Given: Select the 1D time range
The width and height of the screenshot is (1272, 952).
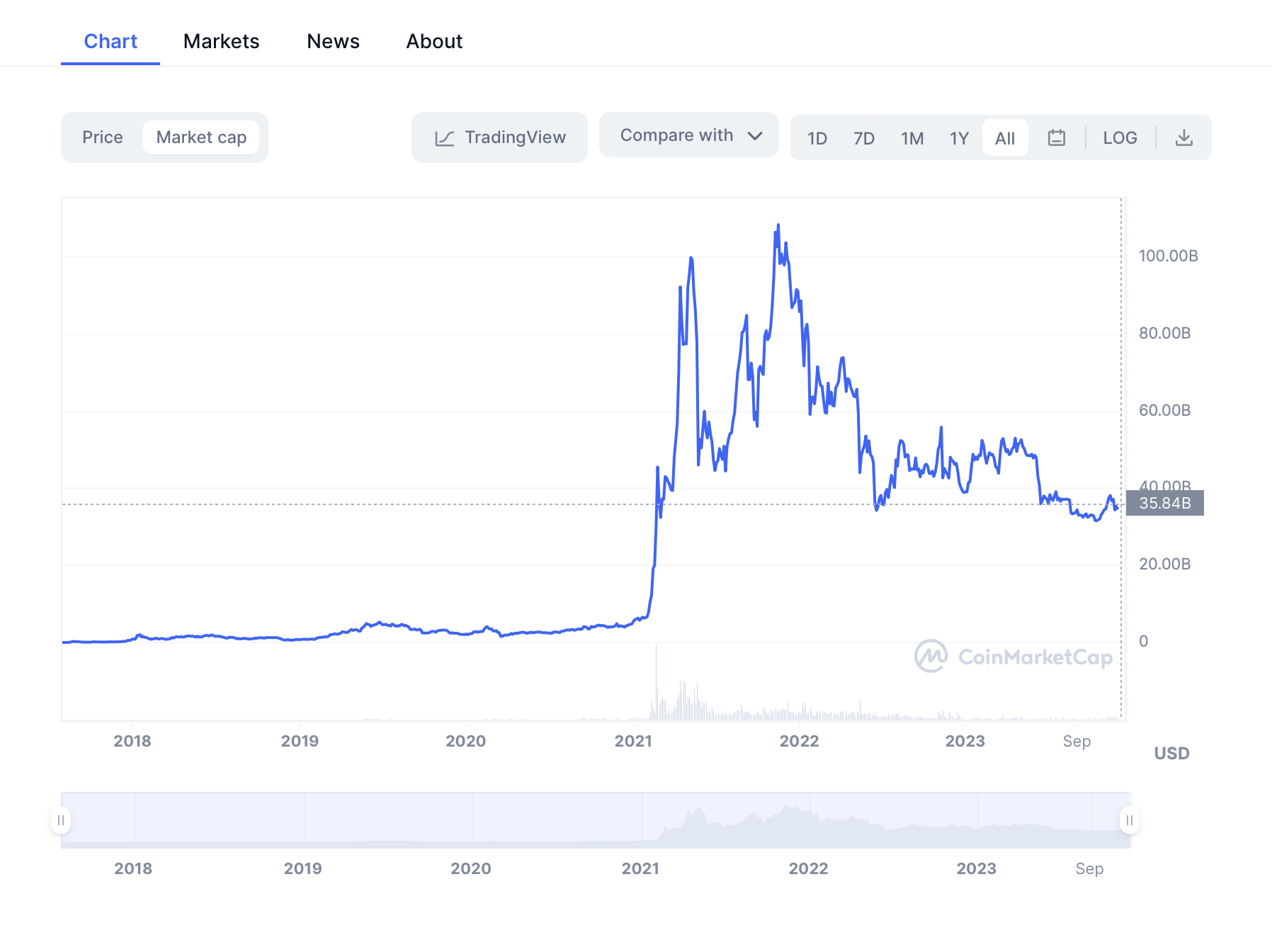Looking at the screenshot, I should click(817, 138).
